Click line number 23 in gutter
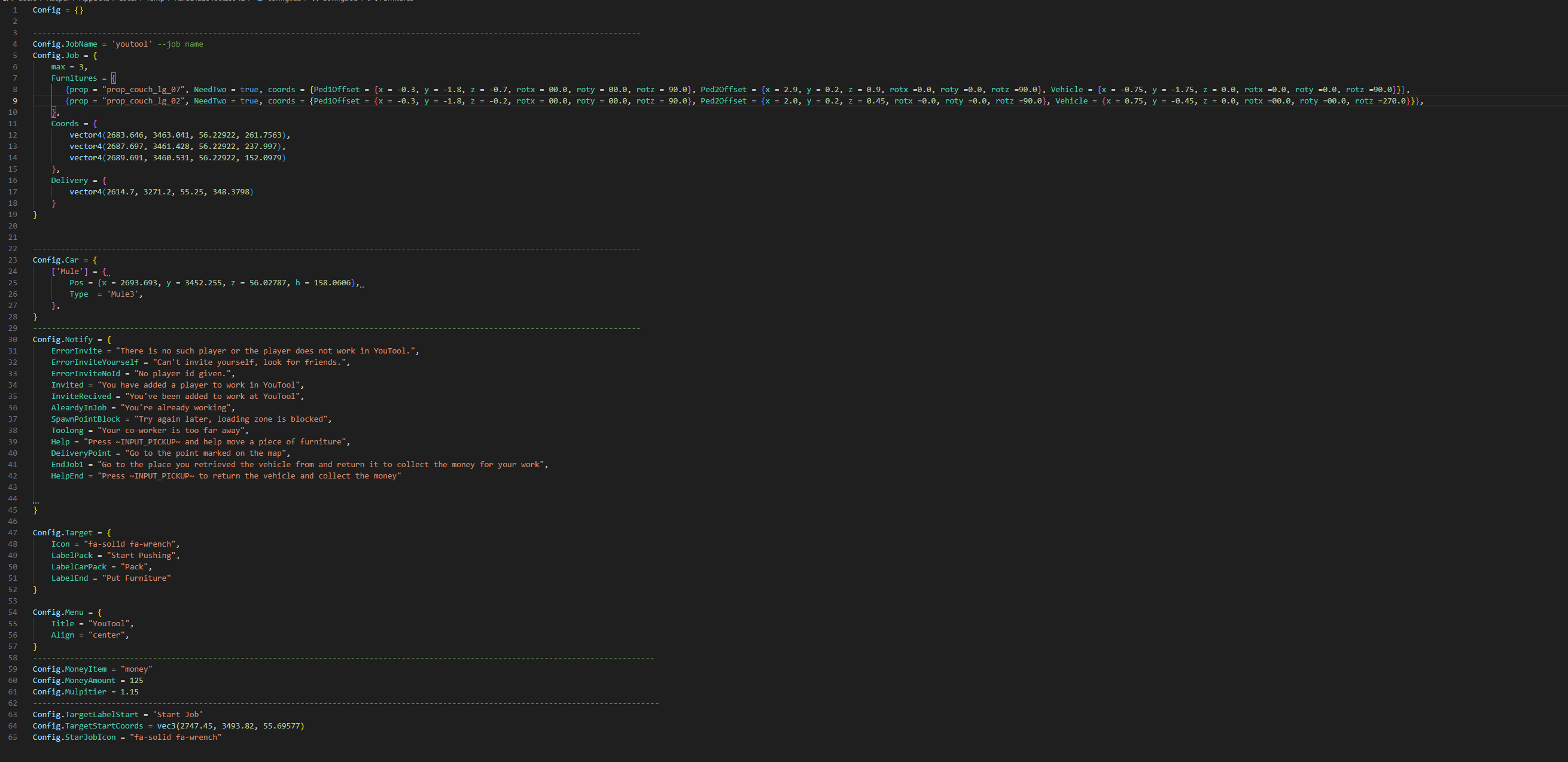This screenshot has height=762, width=1568. click(x=13, y=260)
